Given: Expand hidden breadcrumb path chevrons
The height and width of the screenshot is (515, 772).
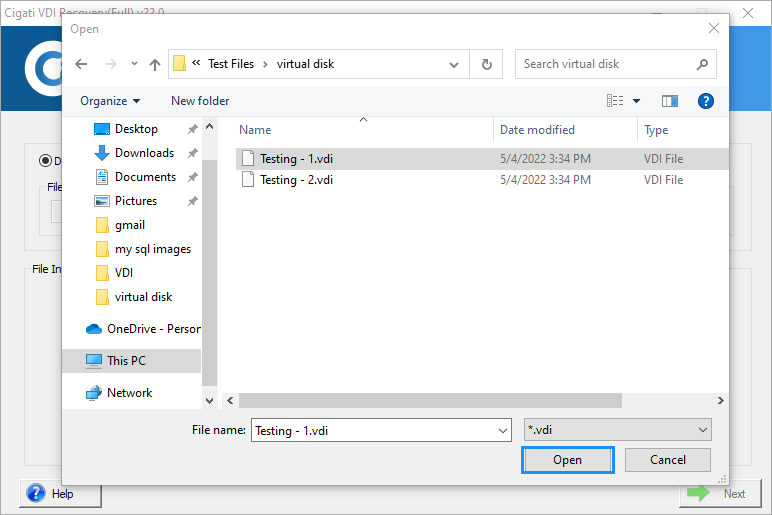Looking at the screenshot, I should pyautogui.click(x=196, y=63).
